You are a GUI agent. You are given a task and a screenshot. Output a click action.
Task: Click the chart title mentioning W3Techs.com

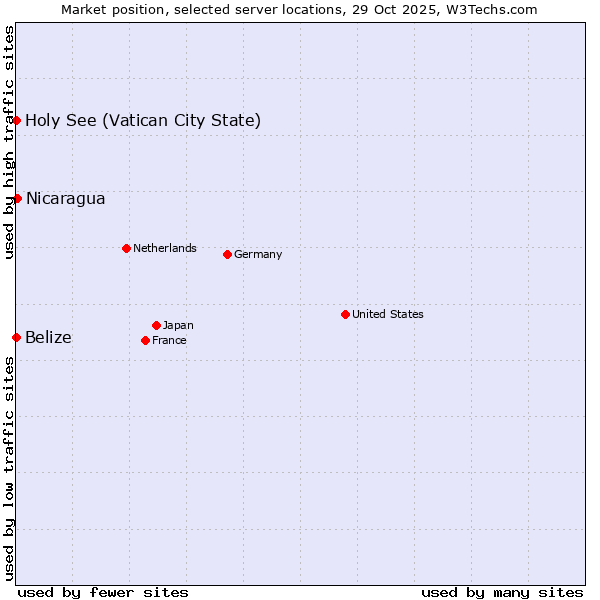pyautogui.click(x=299, y=9)
